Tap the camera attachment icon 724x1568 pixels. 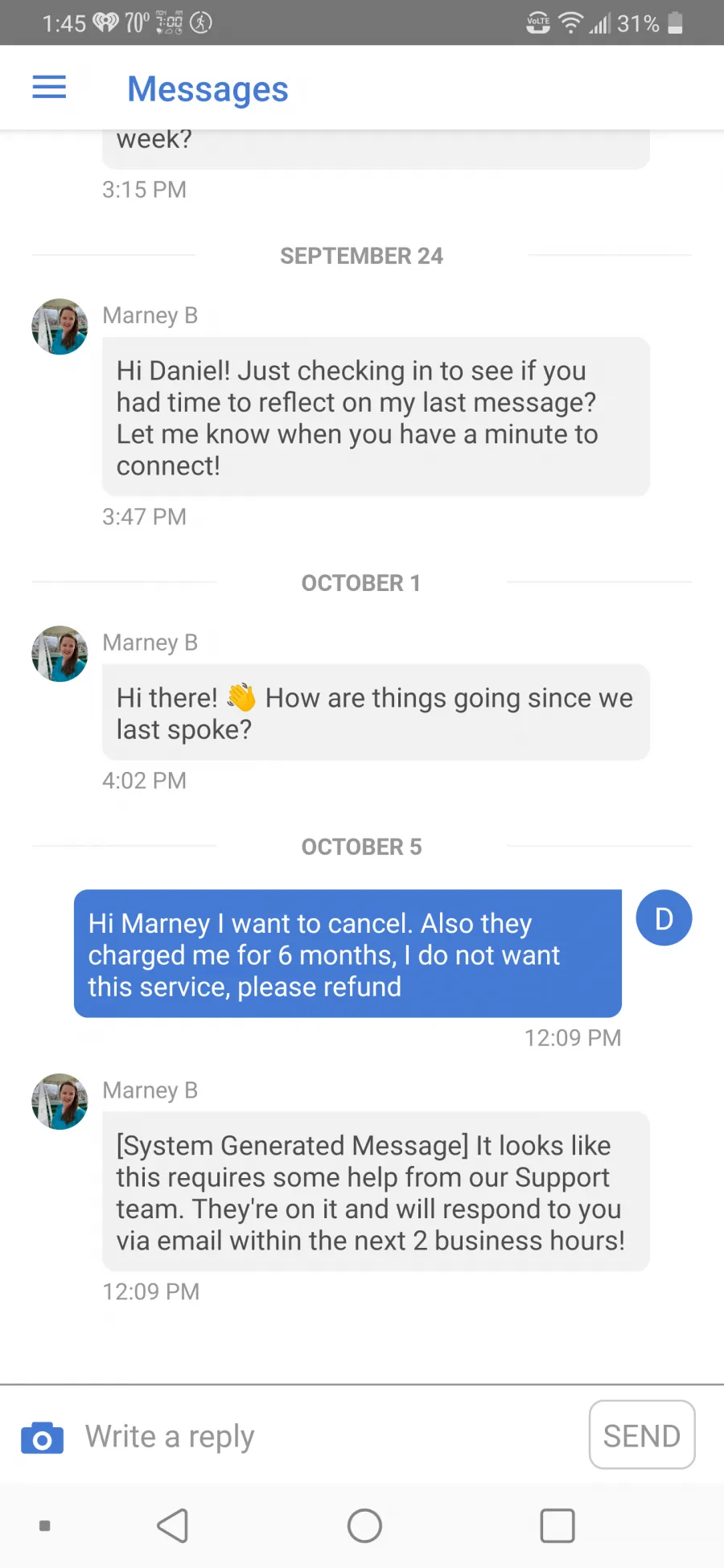42,1438
